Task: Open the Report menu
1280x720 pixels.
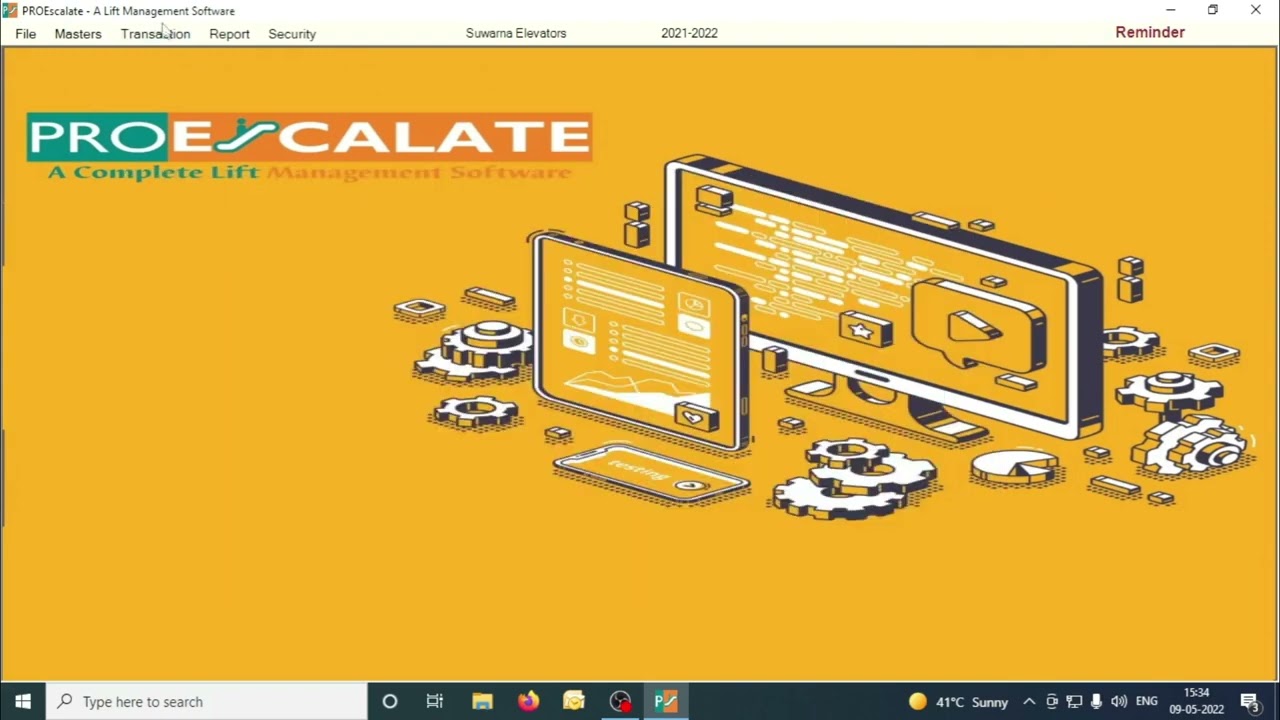Action: [x=229, y=34]
